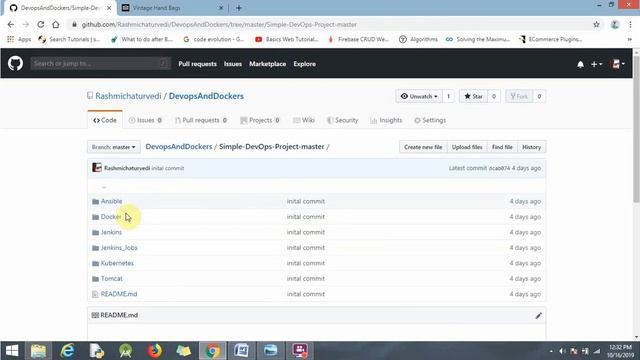Click Upload files button
This screenshot has width=640, height=360.
(x=467, y=147)
